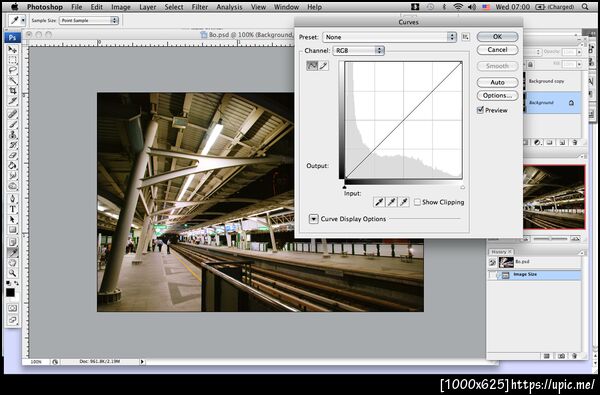600x395 pixels.
Task: Open the Sample Size dropdown
Action: [89, 20]
